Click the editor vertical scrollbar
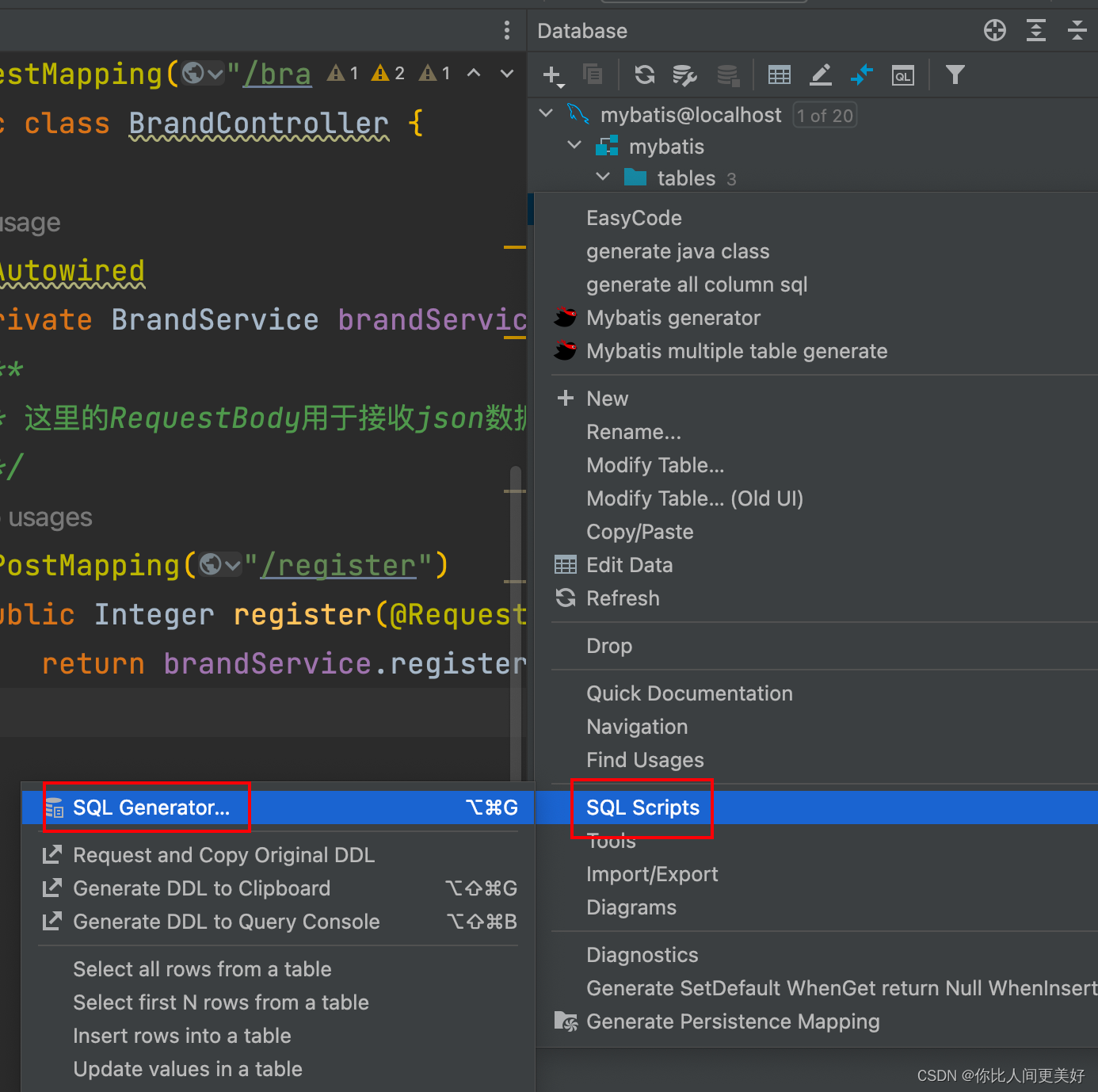This screenshot has width=1098, height=1092. [516, 623]
